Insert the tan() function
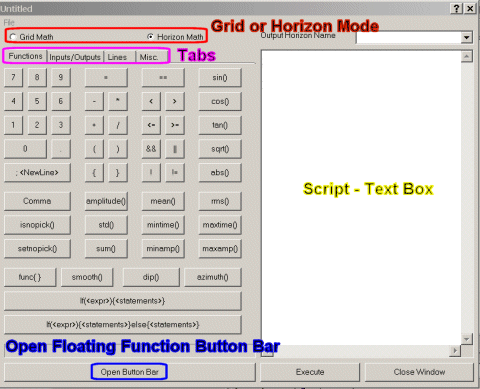480x389 pixels. pyautogui.click(x=220, y=125)
